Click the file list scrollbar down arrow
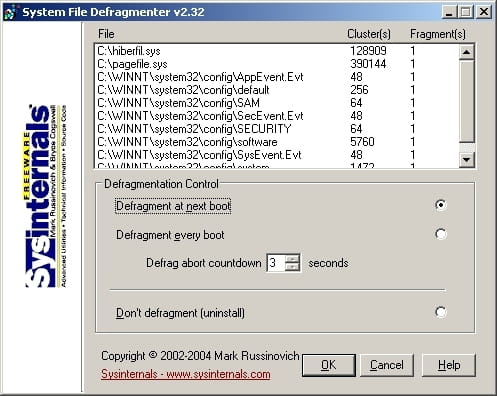Viewport: 497px width, 396px height. point(466,160)
